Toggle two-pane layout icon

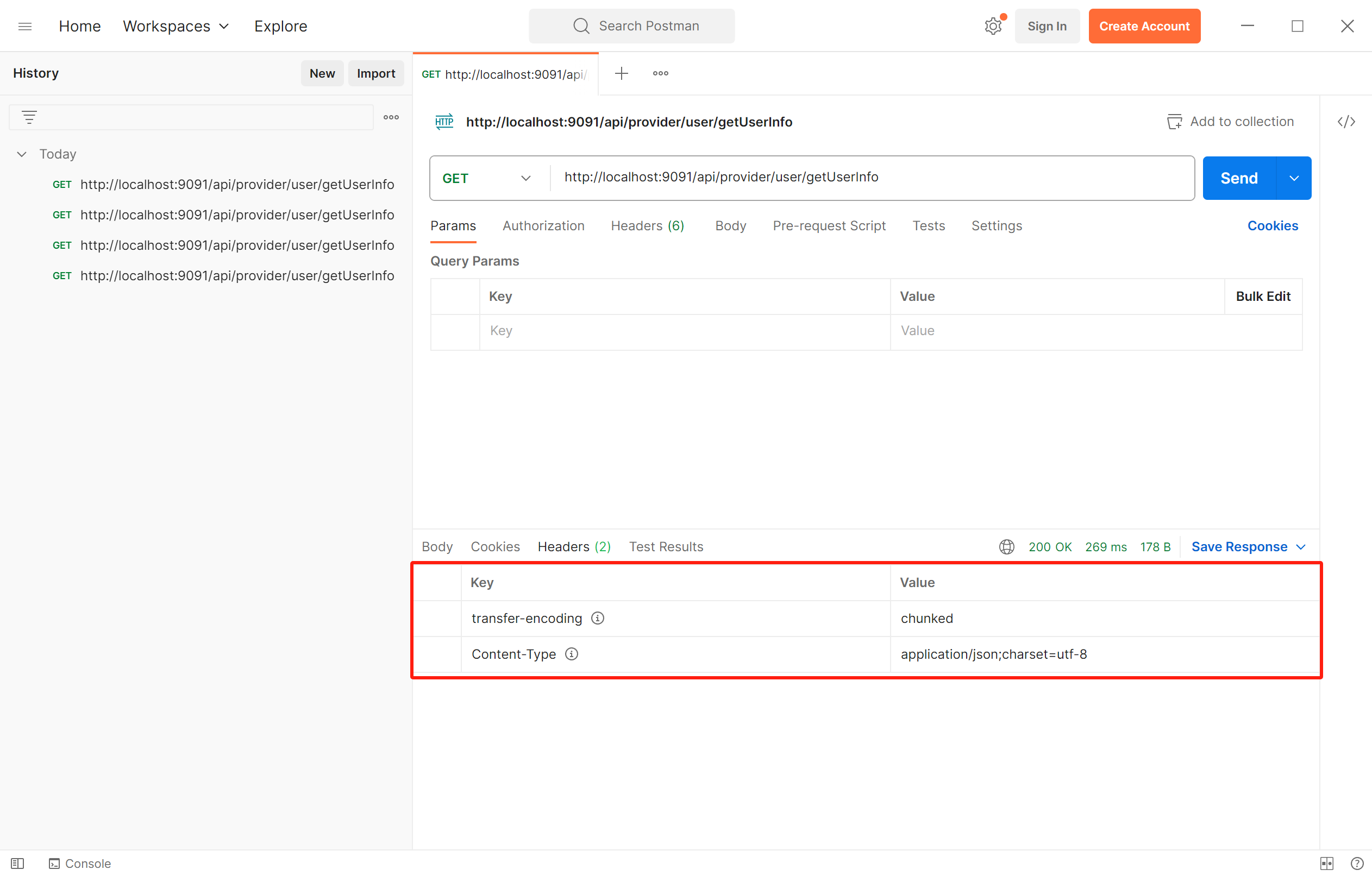pyautogui.click(x=1326, y=864)
